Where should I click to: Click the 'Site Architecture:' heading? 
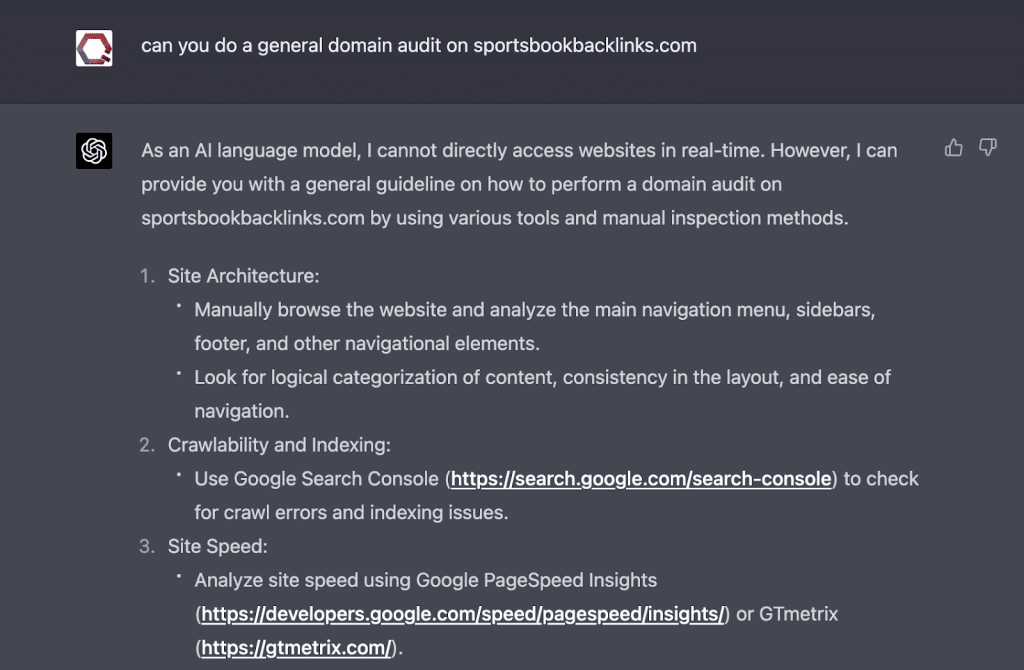[x=243, y=276]
